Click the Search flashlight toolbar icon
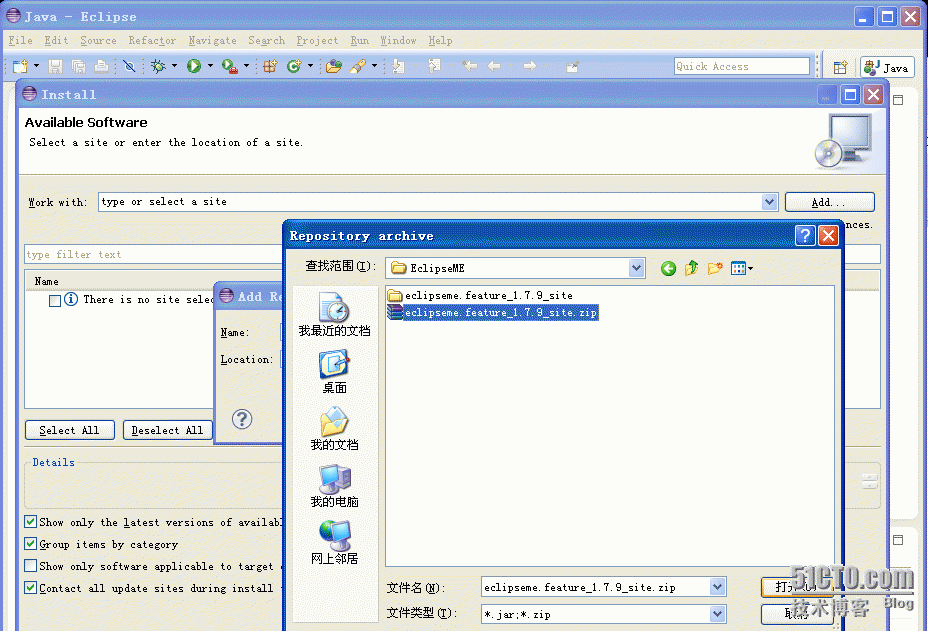 pyautogui.click(x=358, y=66)
